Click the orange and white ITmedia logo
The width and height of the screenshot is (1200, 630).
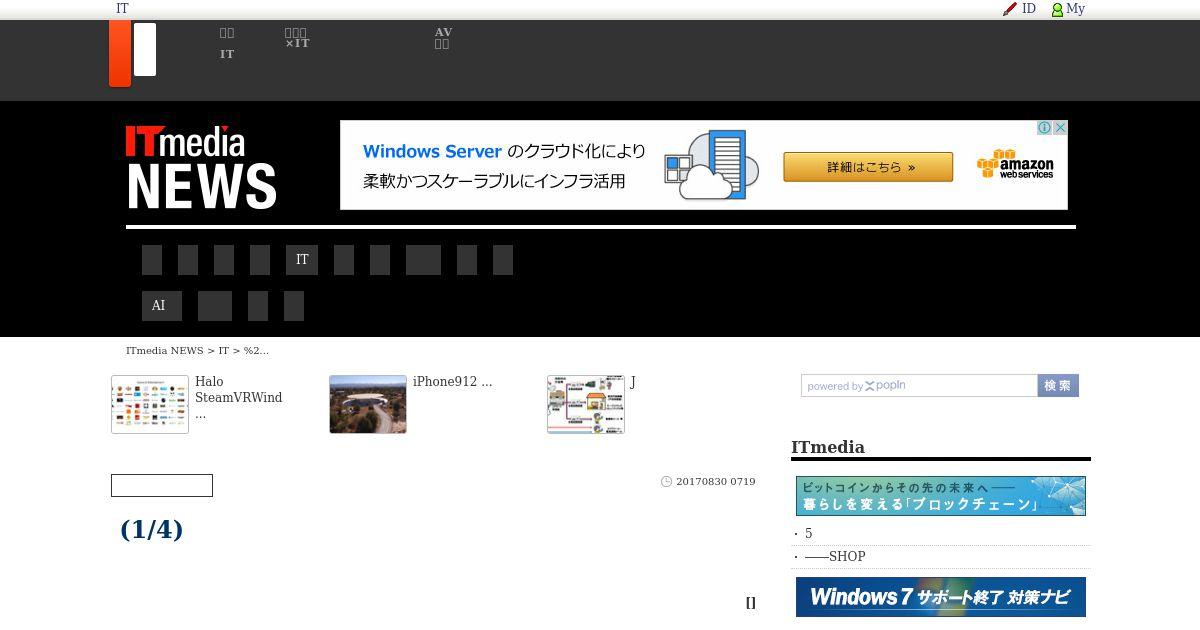point(133,54)
